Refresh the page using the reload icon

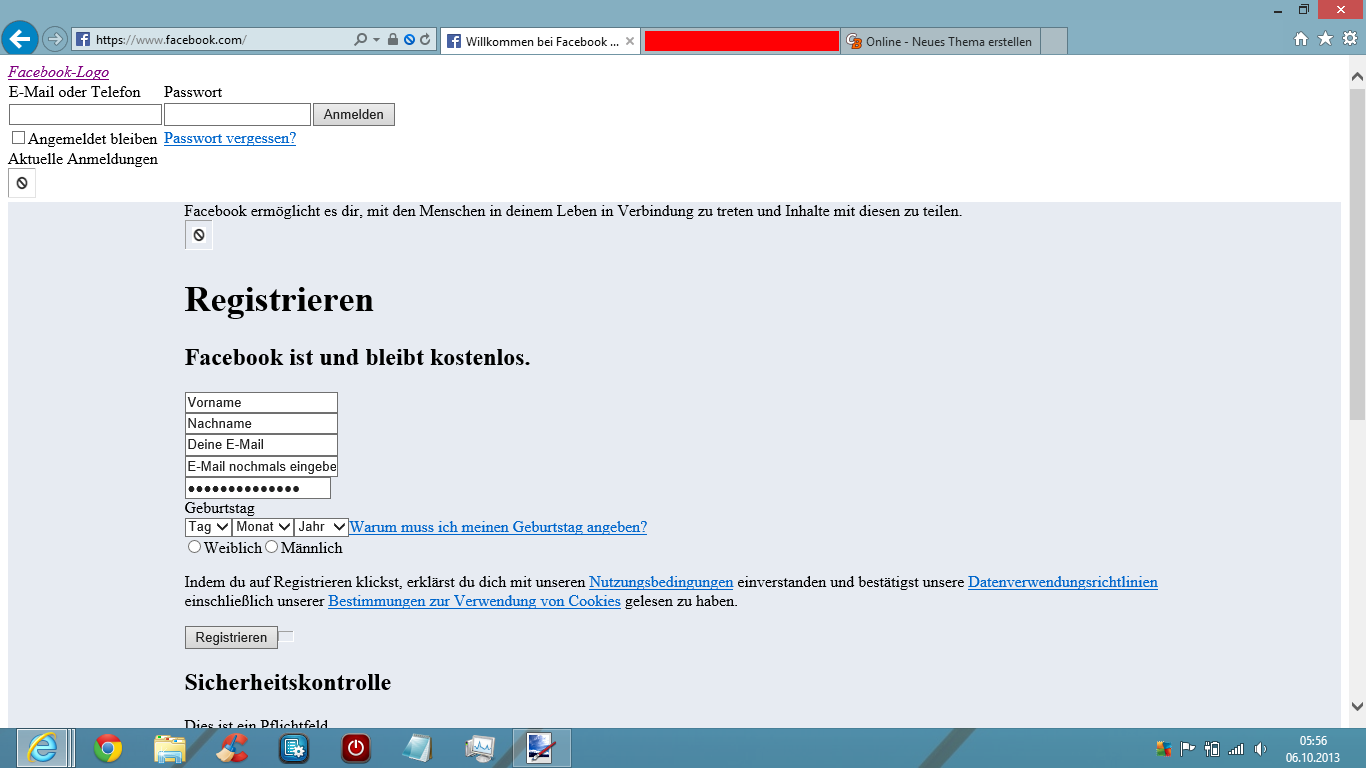tap(425, 40)
